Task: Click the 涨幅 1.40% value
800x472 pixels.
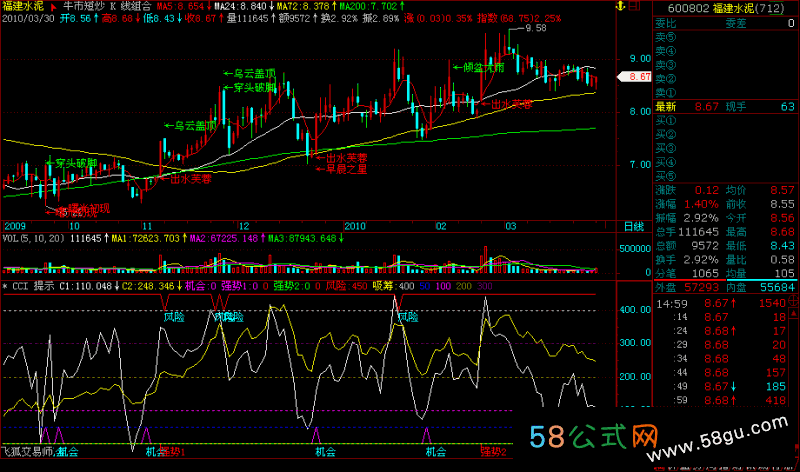Action: coord(701,204)
